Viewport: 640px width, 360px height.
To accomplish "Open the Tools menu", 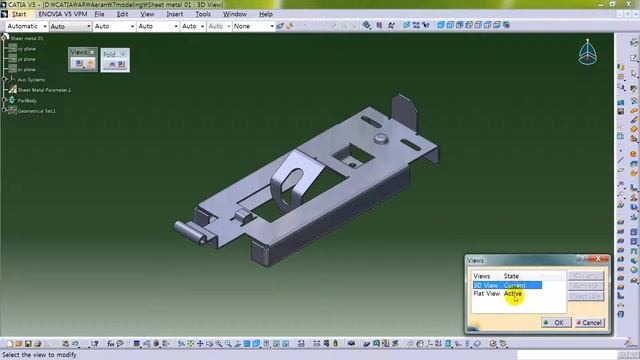I will (x=203, y=14).
